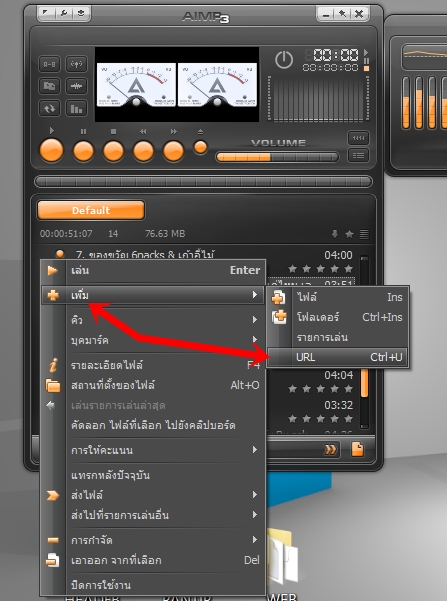Choose รายละเอียดไฟล์ file info entry

(153, 365)
